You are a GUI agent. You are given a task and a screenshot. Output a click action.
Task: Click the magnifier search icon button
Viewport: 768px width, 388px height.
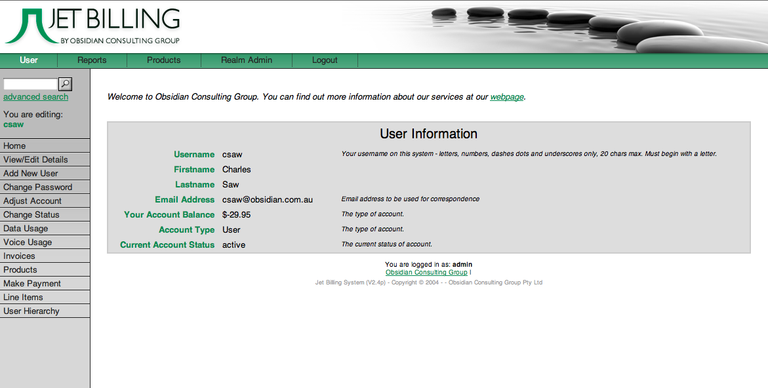65,84
